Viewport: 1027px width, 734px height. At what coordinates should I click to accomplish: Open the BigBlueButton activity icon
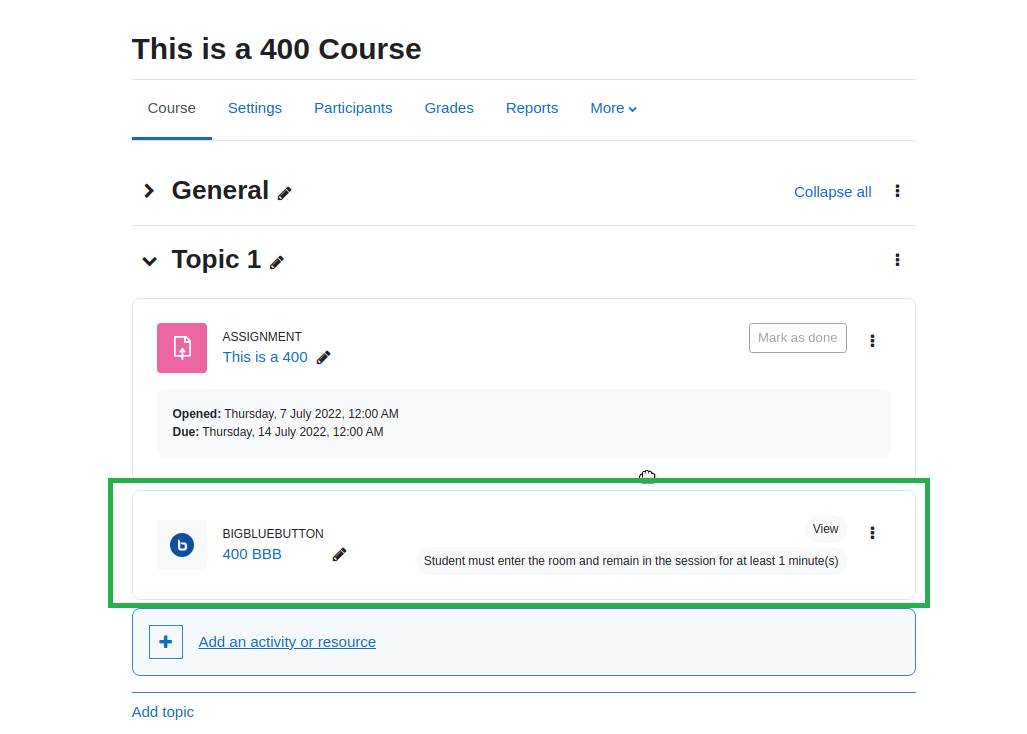click(x=182, y=545)
